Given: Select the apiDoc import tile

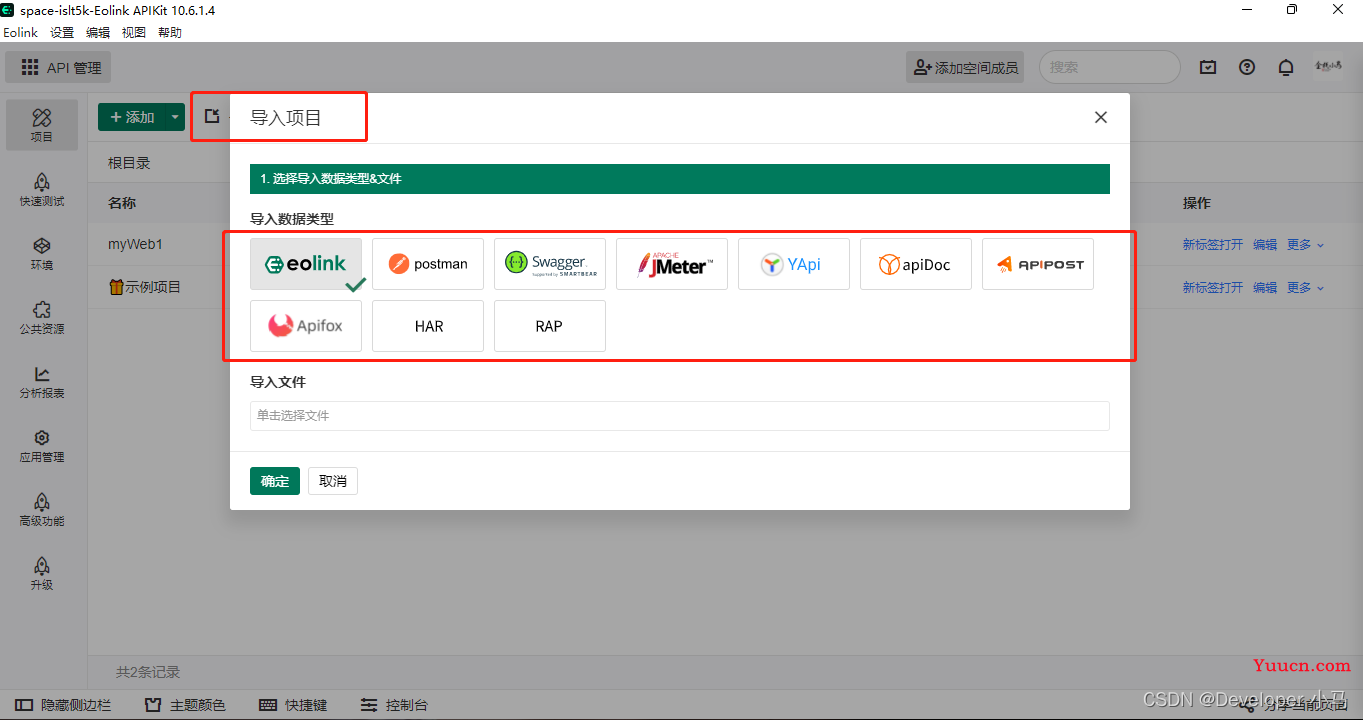Looking at the screenshot, I should pyautogui.click(x=916, y=264).
